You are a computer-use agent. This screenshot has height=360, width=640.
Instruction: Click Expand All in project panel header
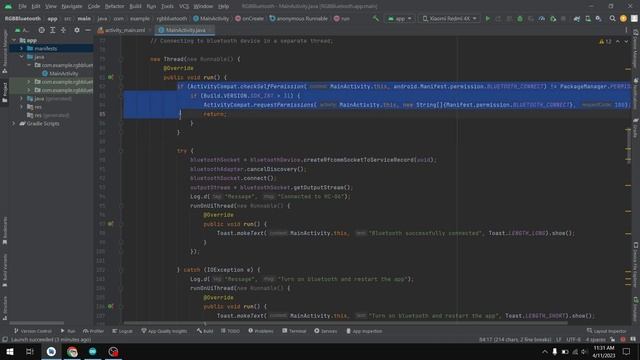(53, 30)
